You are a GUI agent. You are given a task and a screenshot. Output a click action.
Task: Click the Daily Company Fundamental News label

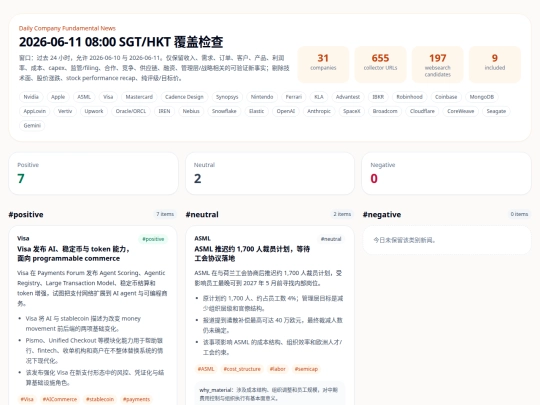67,28
